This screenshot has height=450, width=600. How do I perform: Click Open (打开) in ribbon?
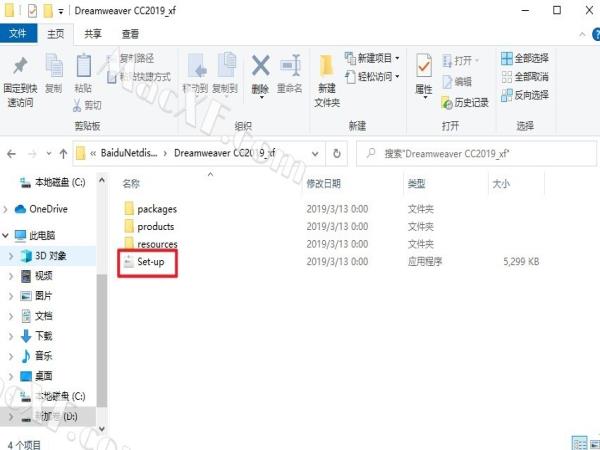click(x=461, y=60)
